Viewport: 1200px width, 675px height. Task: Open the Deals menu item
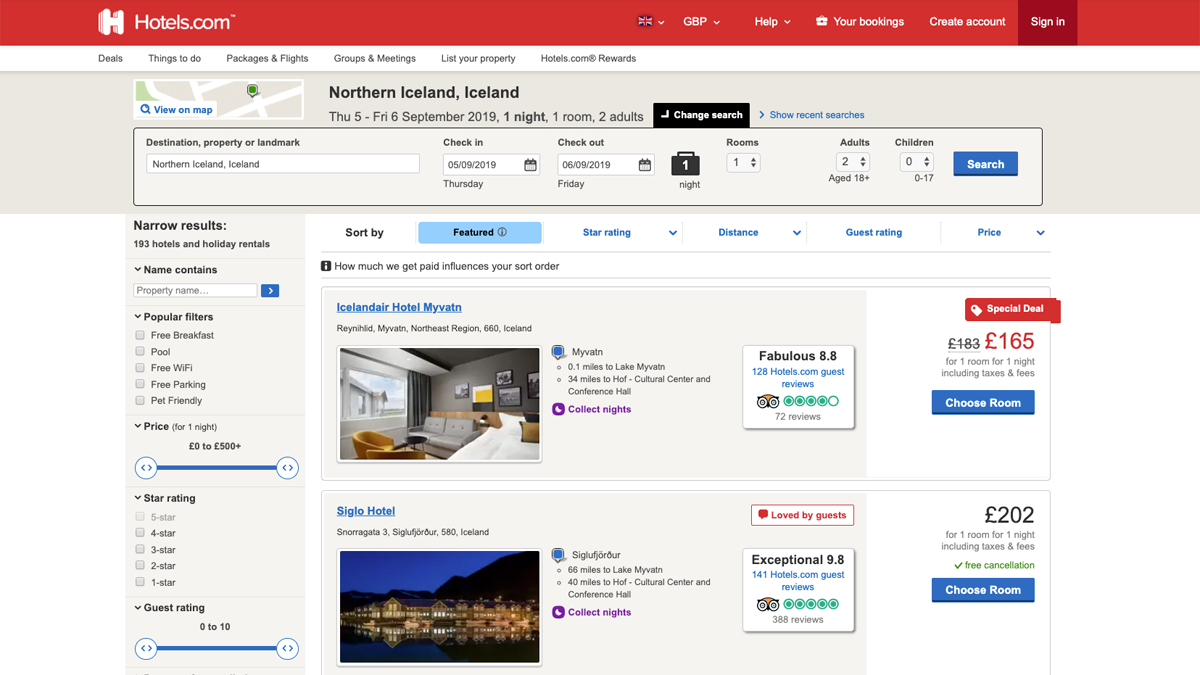[110, 58]
